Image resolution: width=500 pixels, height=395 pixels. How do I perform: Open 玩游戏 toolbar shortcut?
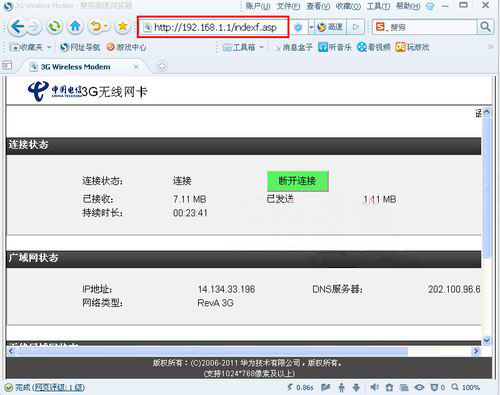coord(412,47)
